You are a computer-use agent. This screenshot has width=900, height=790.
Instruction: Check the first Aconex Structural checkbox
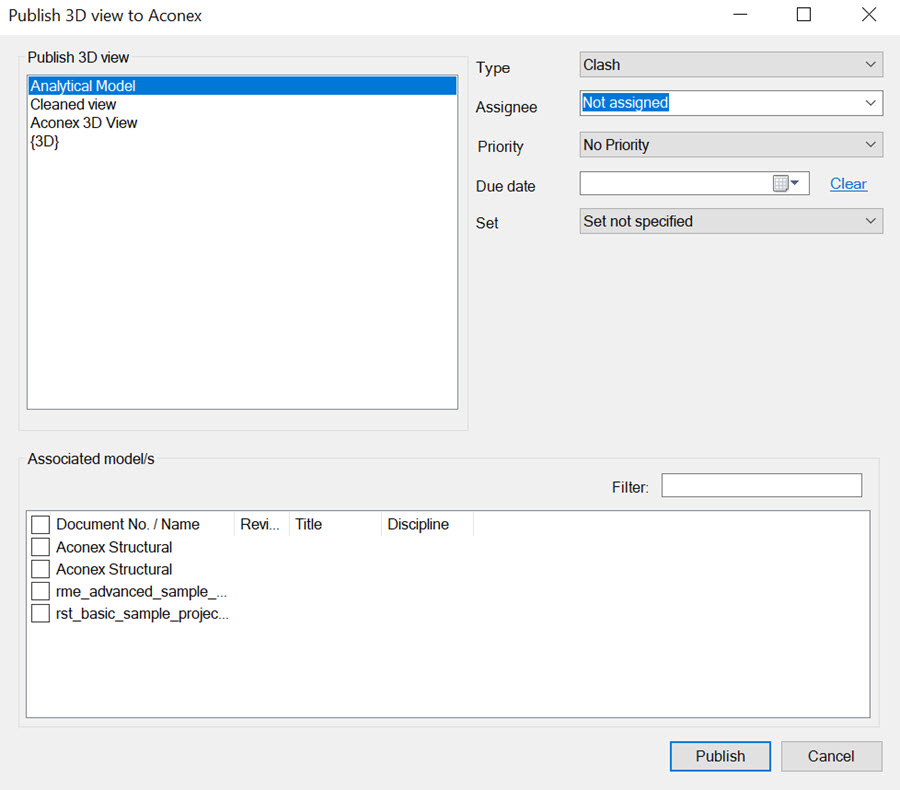(40, 547)
